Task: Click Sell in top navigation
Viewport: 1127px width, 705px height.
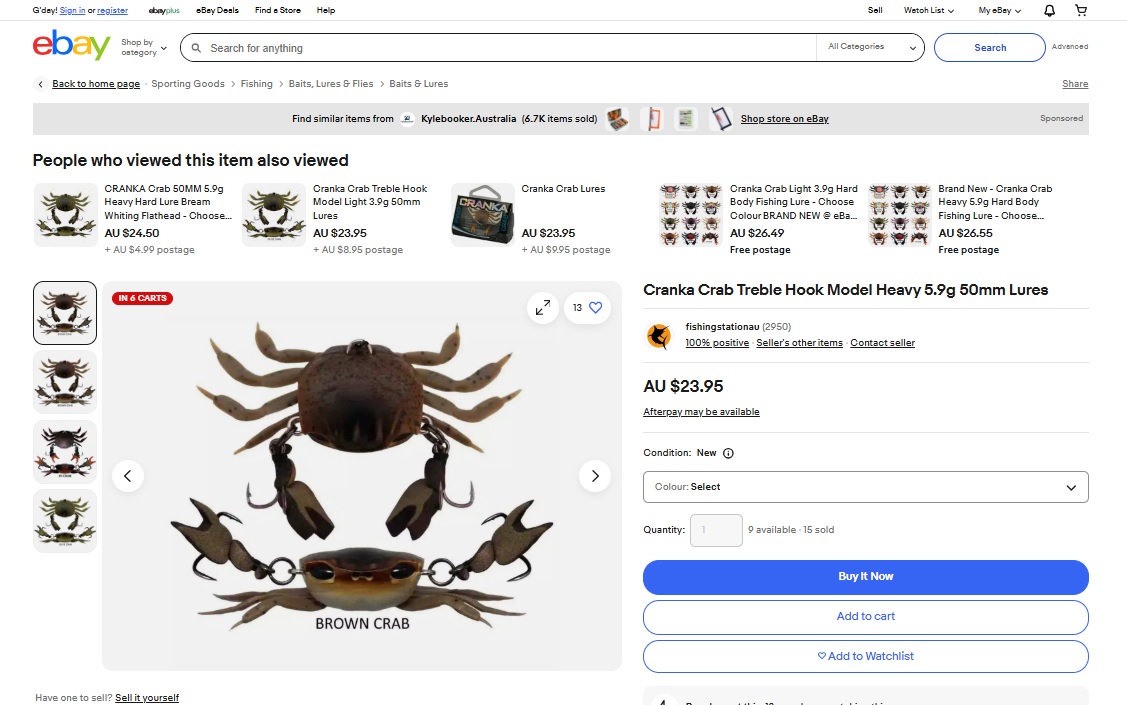Action: click(875, 10)
